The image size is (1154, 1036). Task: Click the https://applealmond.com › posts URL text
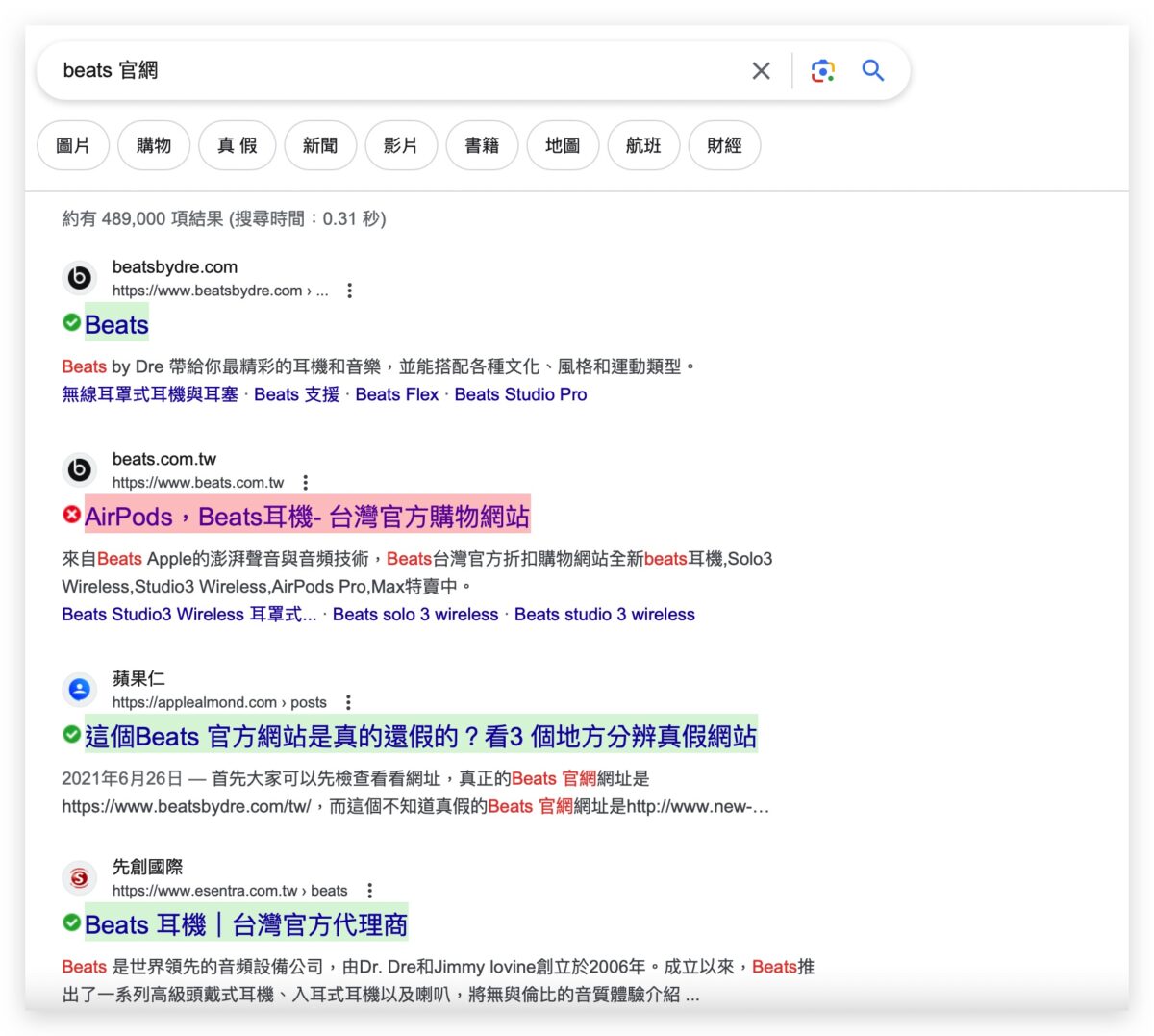coord(219,702)
